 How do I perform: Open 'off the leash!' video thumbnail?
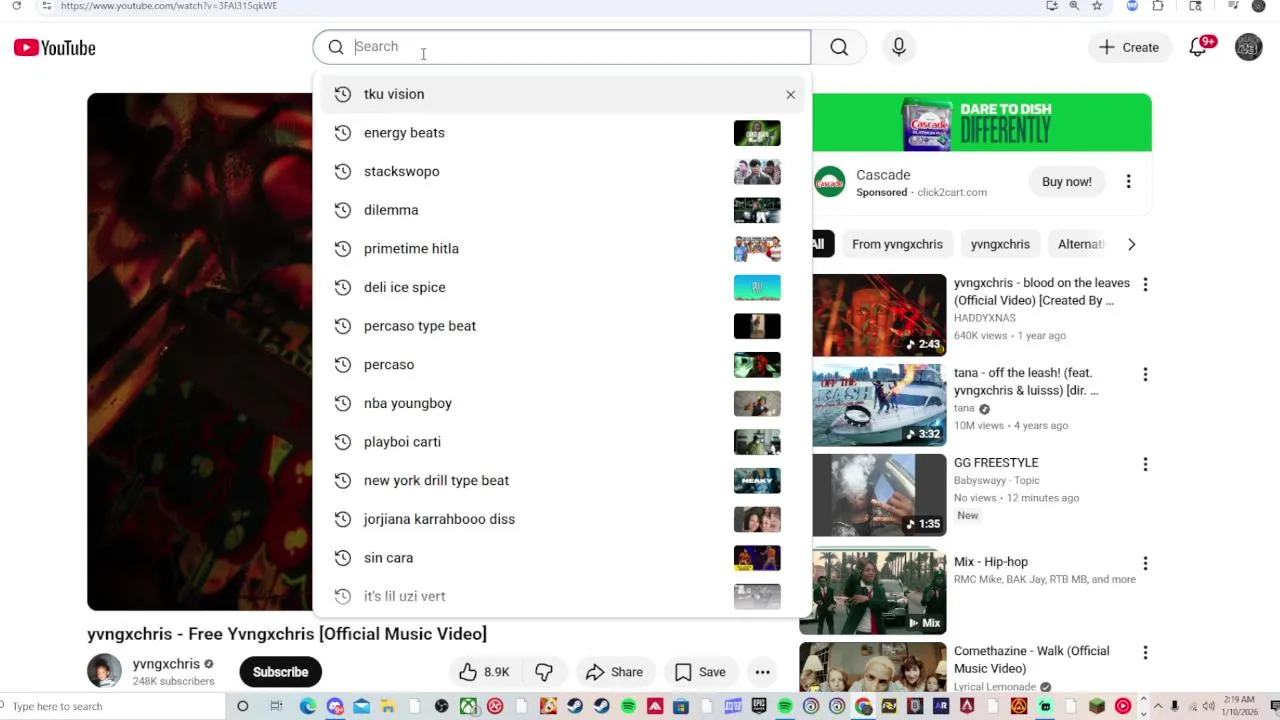click(x=879, y=405)
